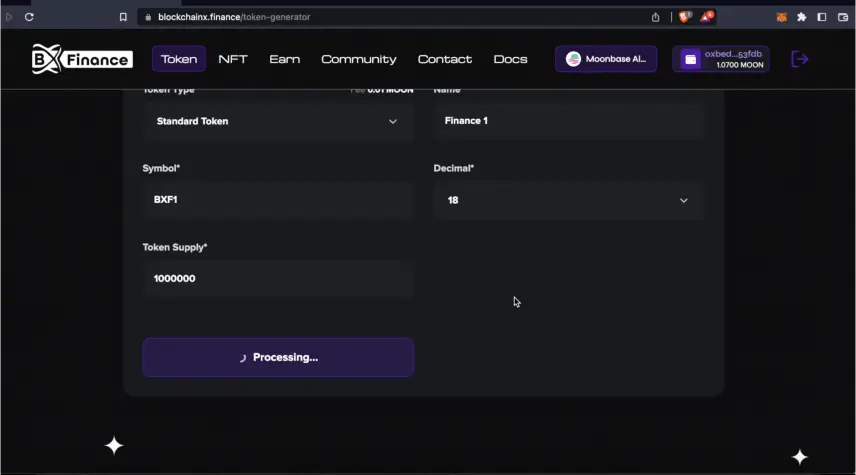Open the Token menu tab
The height and width of the screenshot is (475, 856).
point(179,59)
